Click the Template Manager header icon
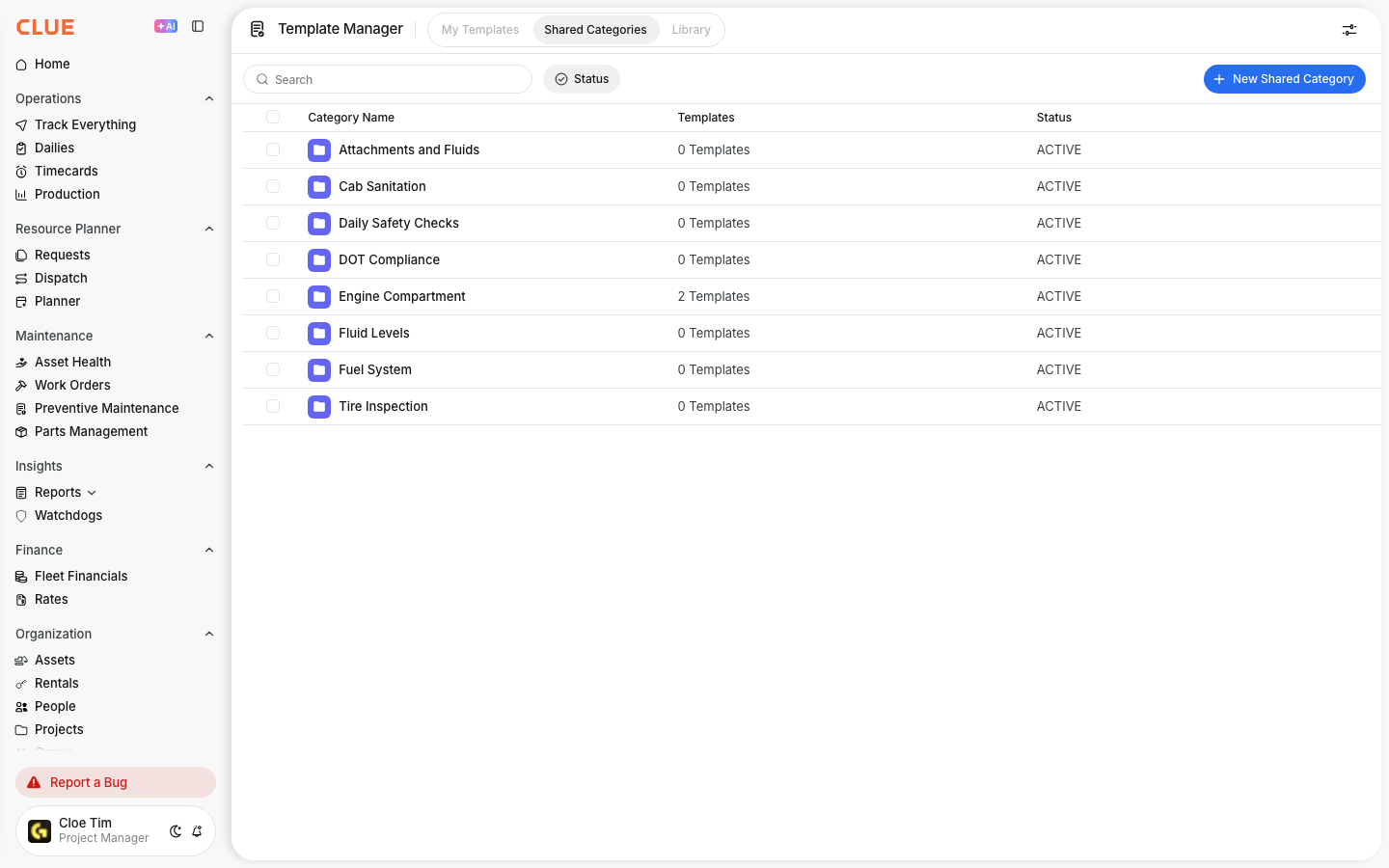1389x868 pixels. (258, 30)
